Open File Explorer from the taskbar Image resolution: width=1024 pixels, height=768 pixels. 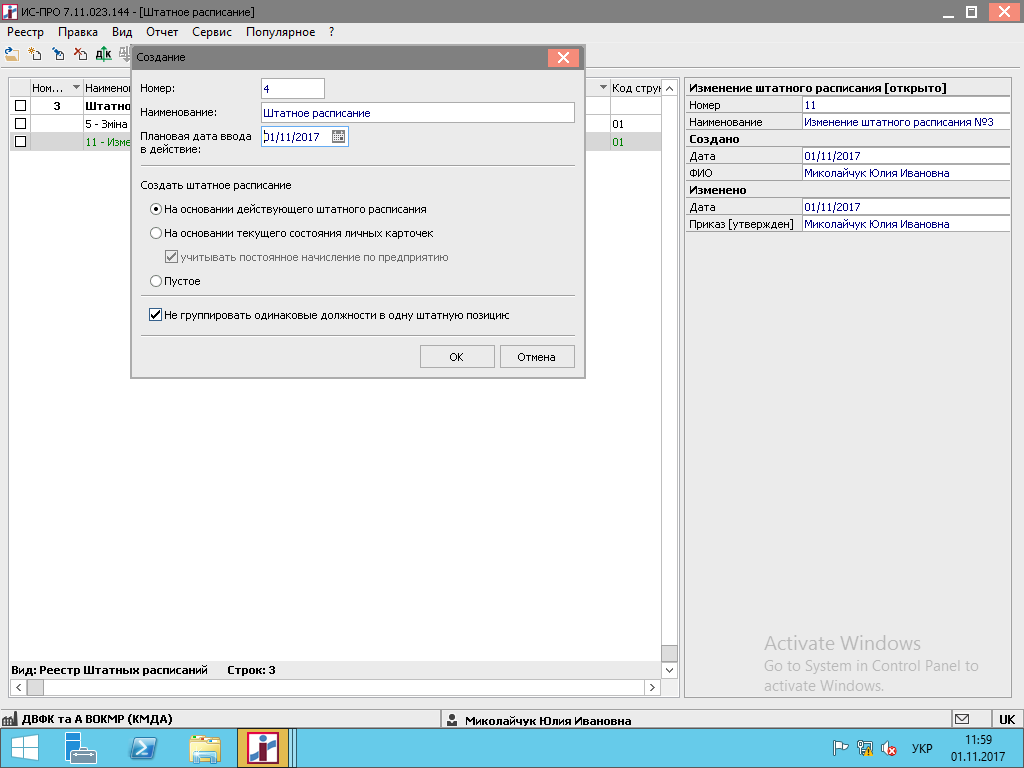click(x=205, y=747)
